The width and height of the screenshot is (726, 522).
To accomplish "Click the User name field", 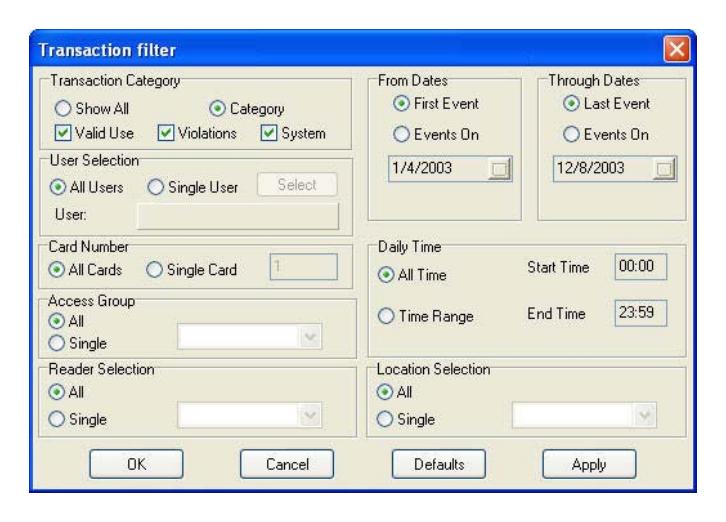I will click(x=238, y=216).
